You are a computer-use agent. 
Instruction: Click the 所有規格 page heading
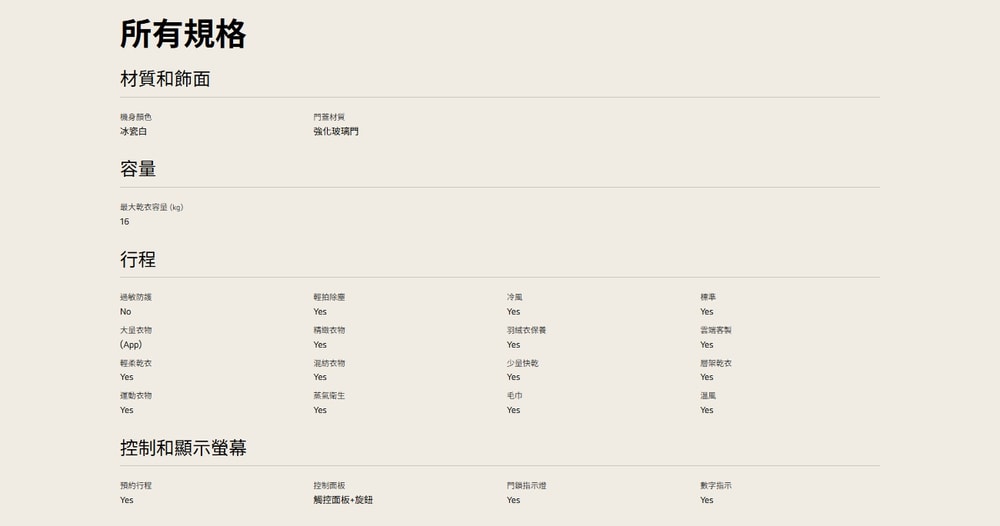[x=183, y=34]
